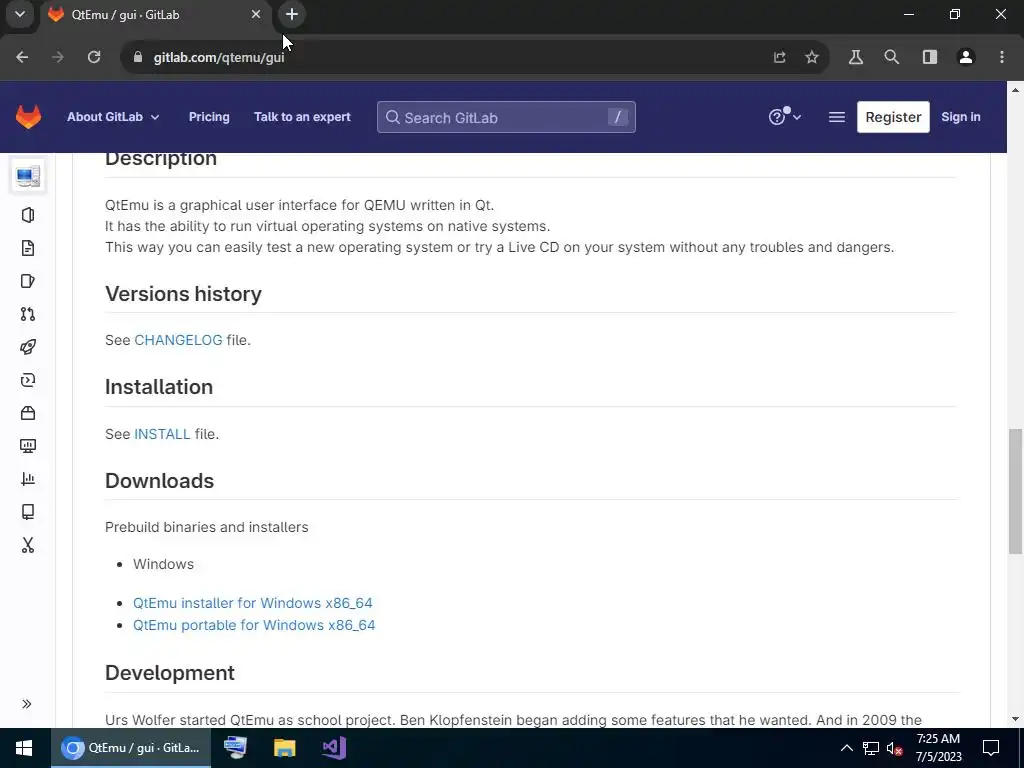Open the INSTALL file link
This screenshot has width=1024, height=768.
[x=162, y=434]
